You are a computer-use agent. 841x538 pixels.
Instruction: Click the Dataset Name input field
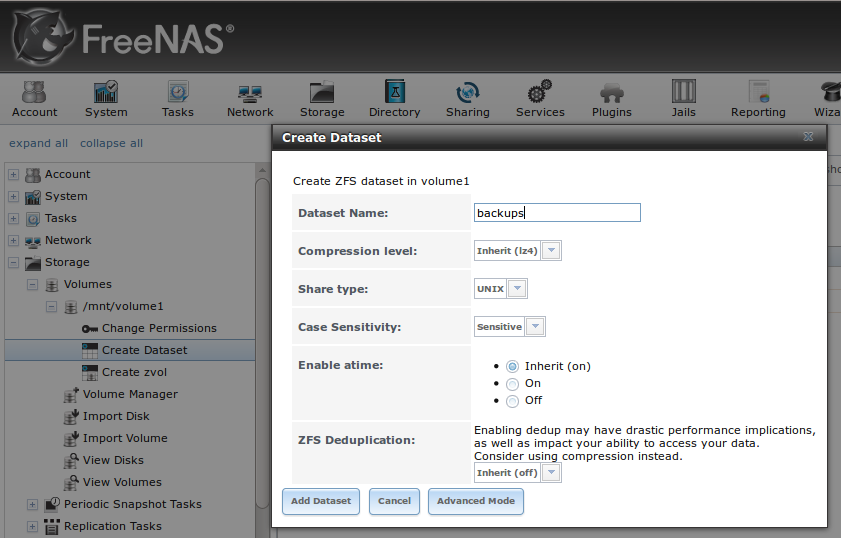coord(557,213)
